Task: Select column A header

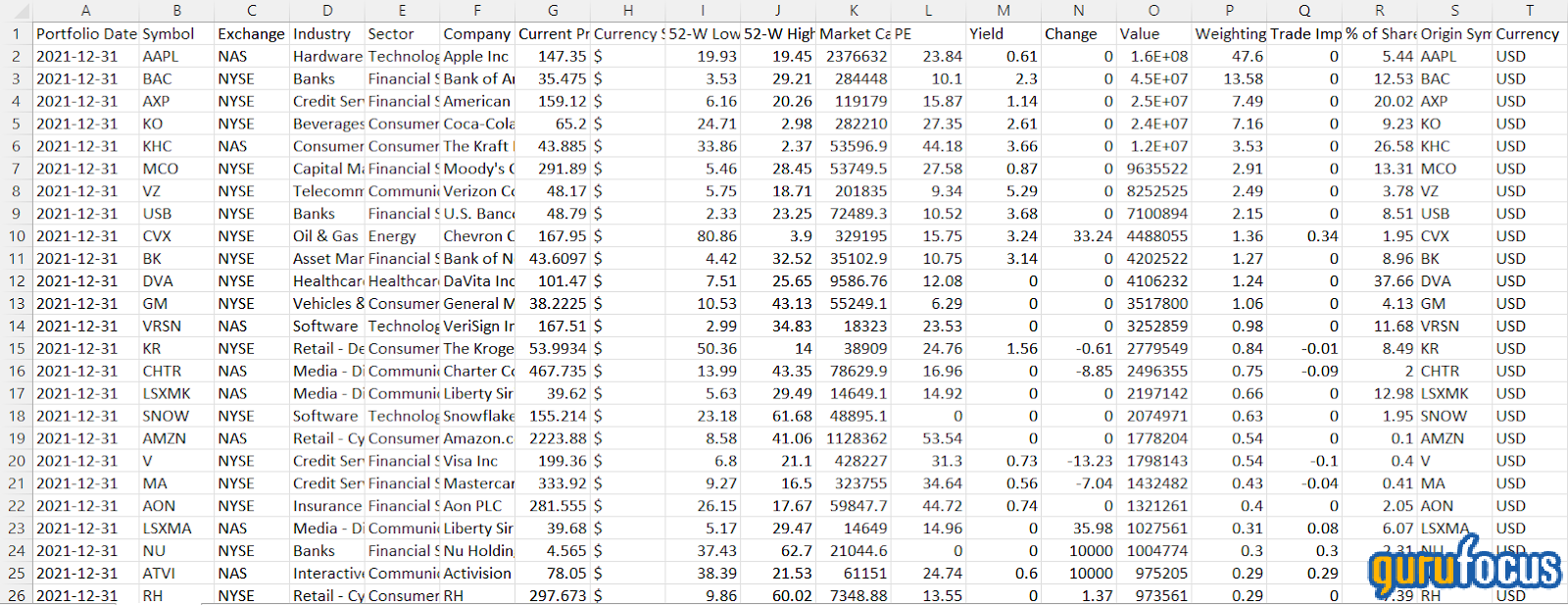Action: tap(86, 11)
